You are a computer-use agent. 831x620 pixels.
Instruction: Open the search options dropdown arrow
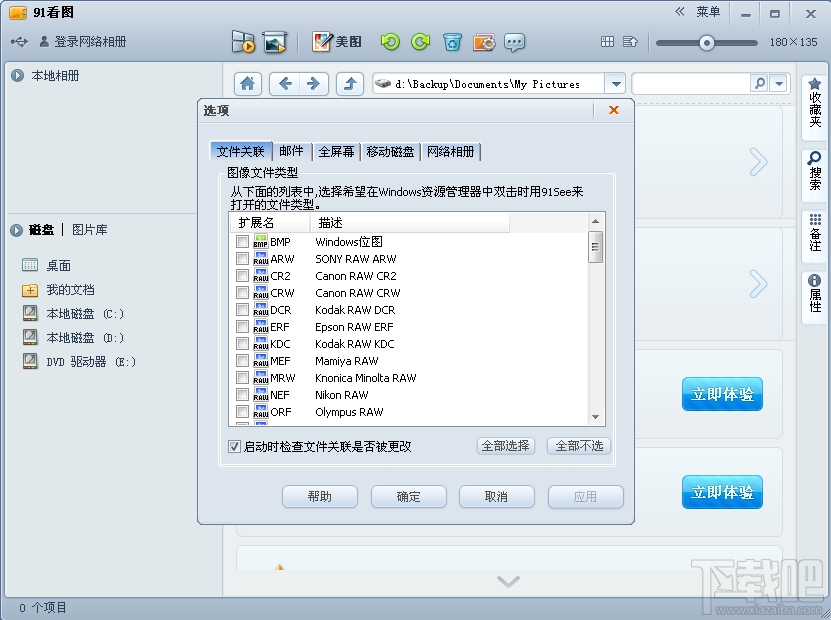pyautogui.click(x=779, y=83)
